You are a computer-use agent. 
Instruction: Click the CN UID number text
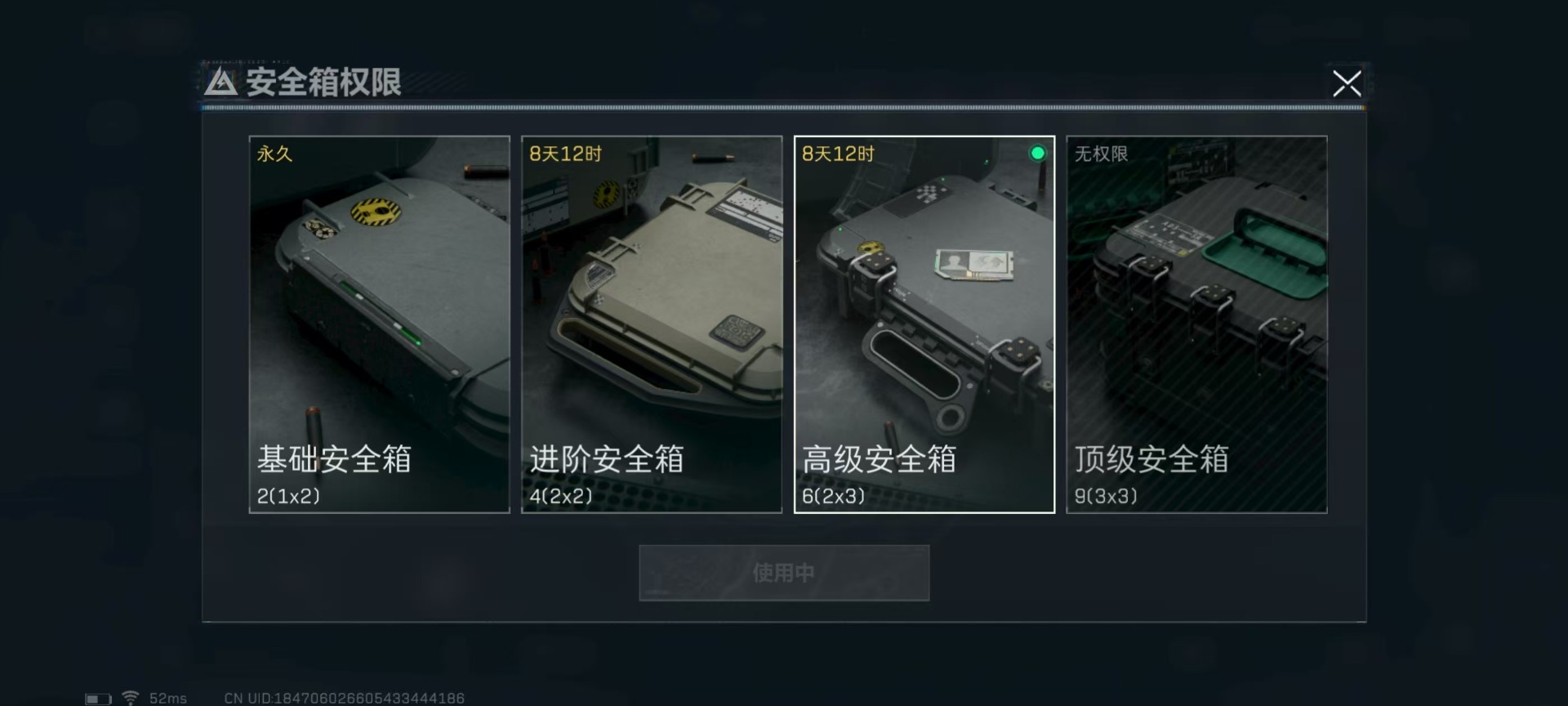(x=344, y=699)
